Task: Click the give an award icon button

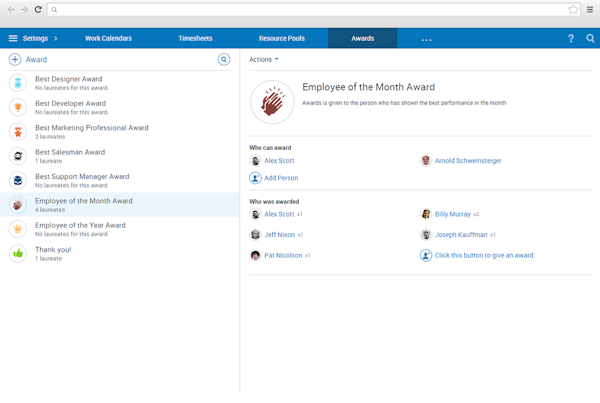Action: pos(426,255)
